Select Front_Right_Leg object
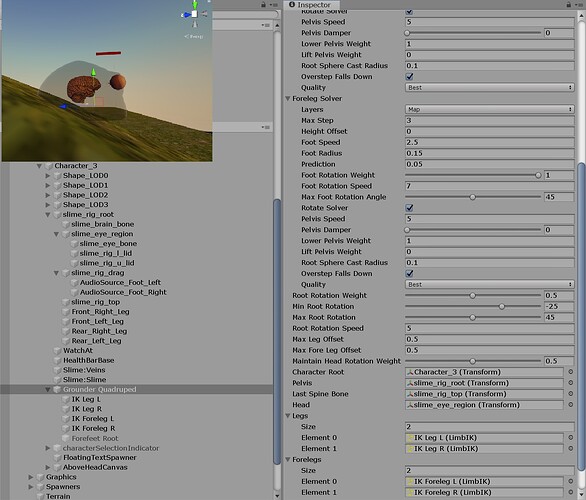Viewport: 586px width, 500px height. pyautogui.click(x=101, y=312)
